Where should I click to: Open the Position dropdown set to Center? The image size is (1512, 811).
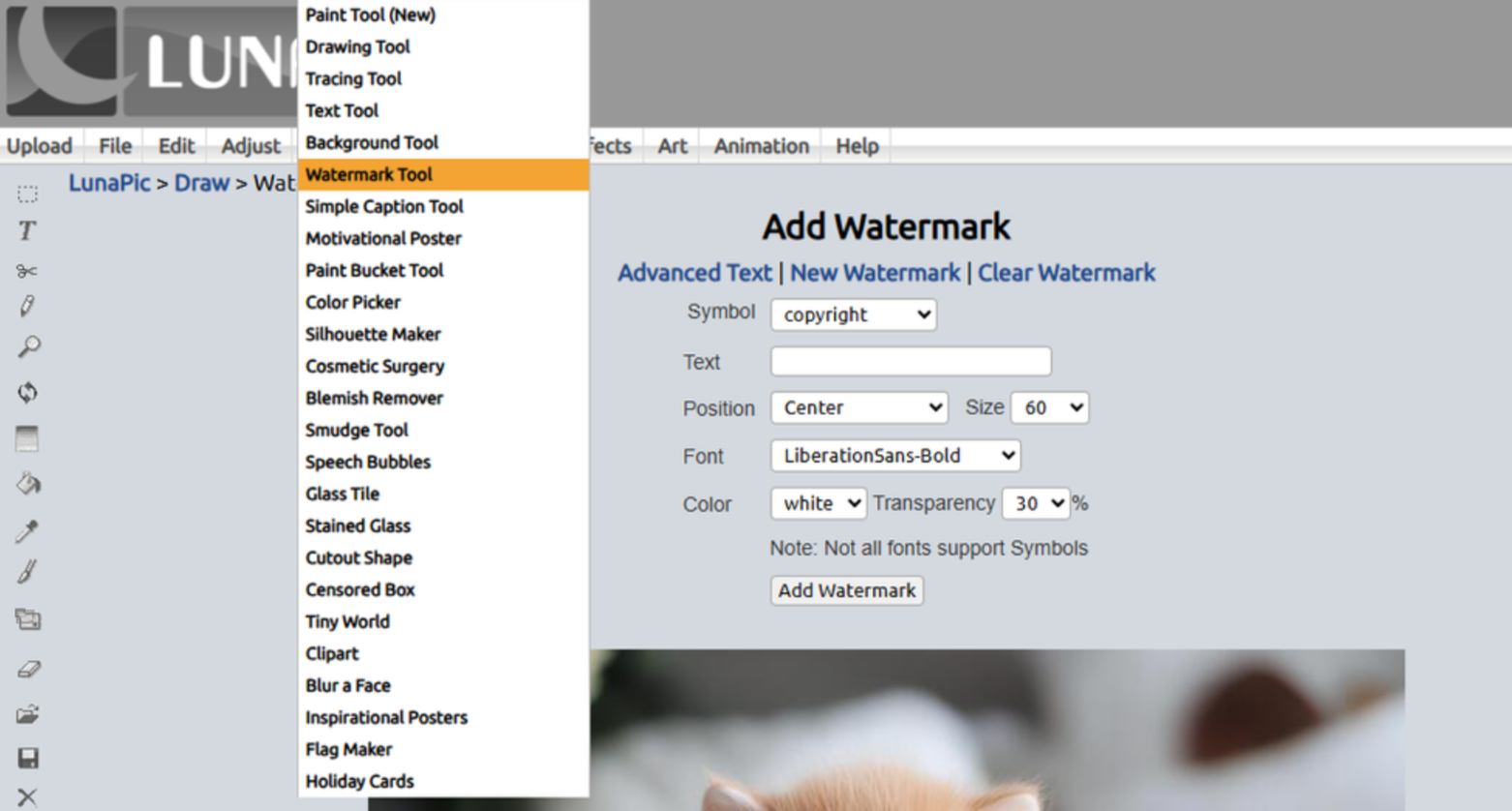coord(860,407)
